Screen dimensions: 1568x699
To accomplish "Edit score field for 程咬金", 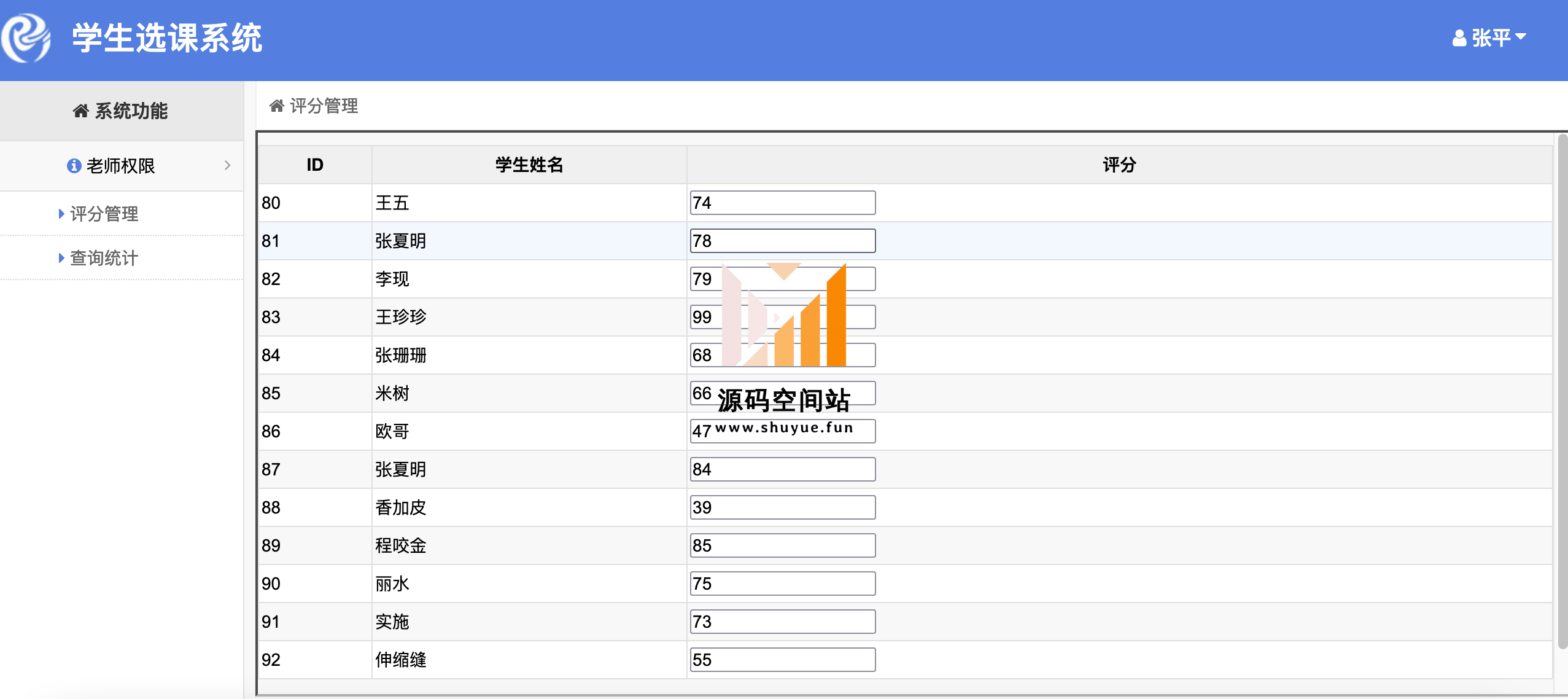I will [783, 545].
